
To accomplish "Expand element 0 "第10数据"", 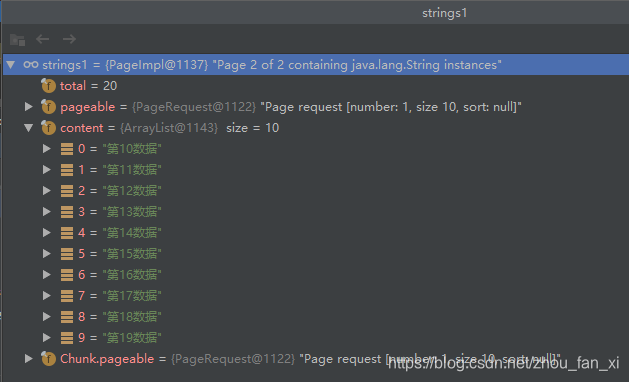I will pyautogui.click(x=47, y=148).
